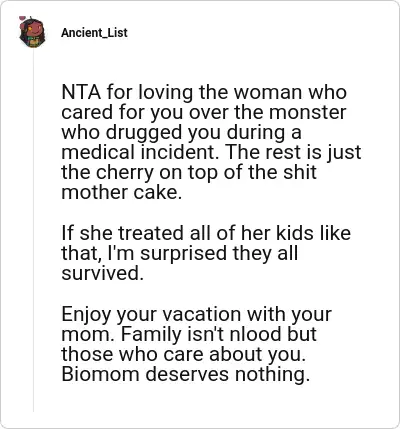The image size is (400, 429).
Task: Select the paragraph beginning "If she treated"
Action: coord(206,253)
